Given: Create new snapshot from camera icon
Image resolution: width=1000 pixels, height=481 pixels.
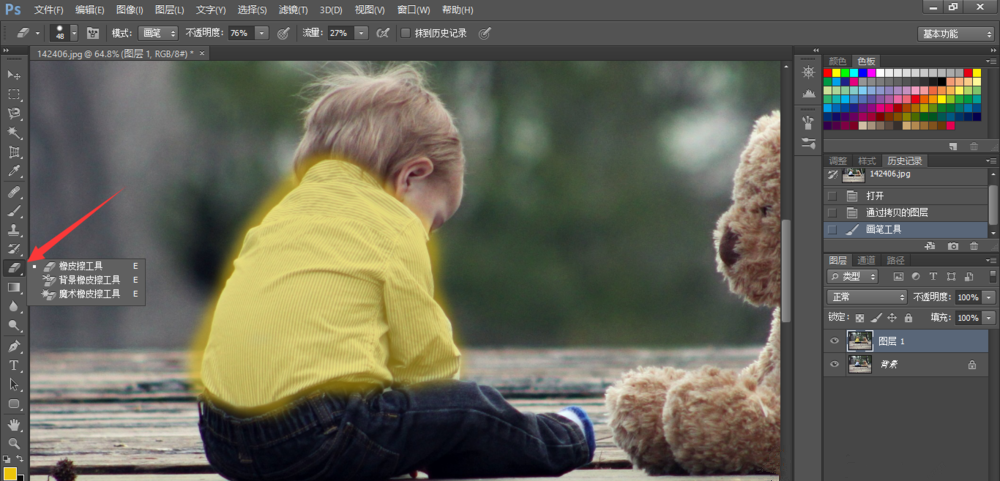Looking at the screenshot, I should tap(953, 246).
